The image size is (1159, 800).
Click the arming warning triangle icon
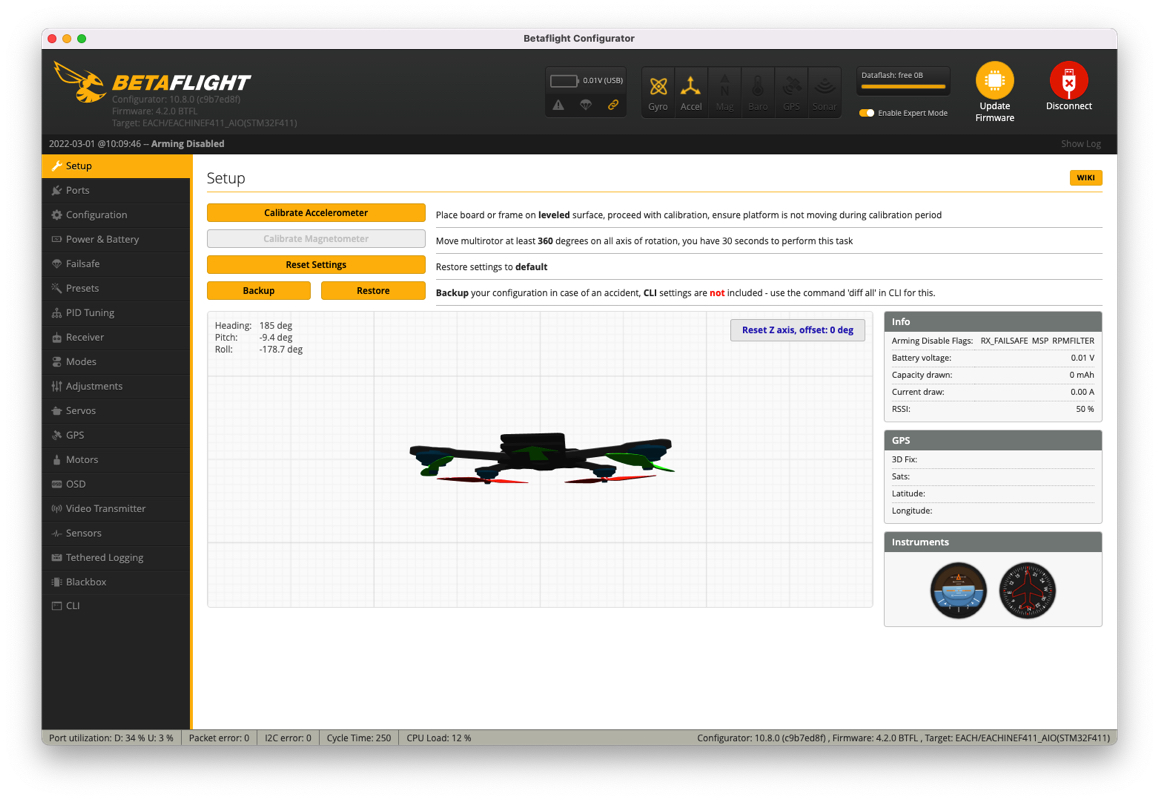point(558,105)
